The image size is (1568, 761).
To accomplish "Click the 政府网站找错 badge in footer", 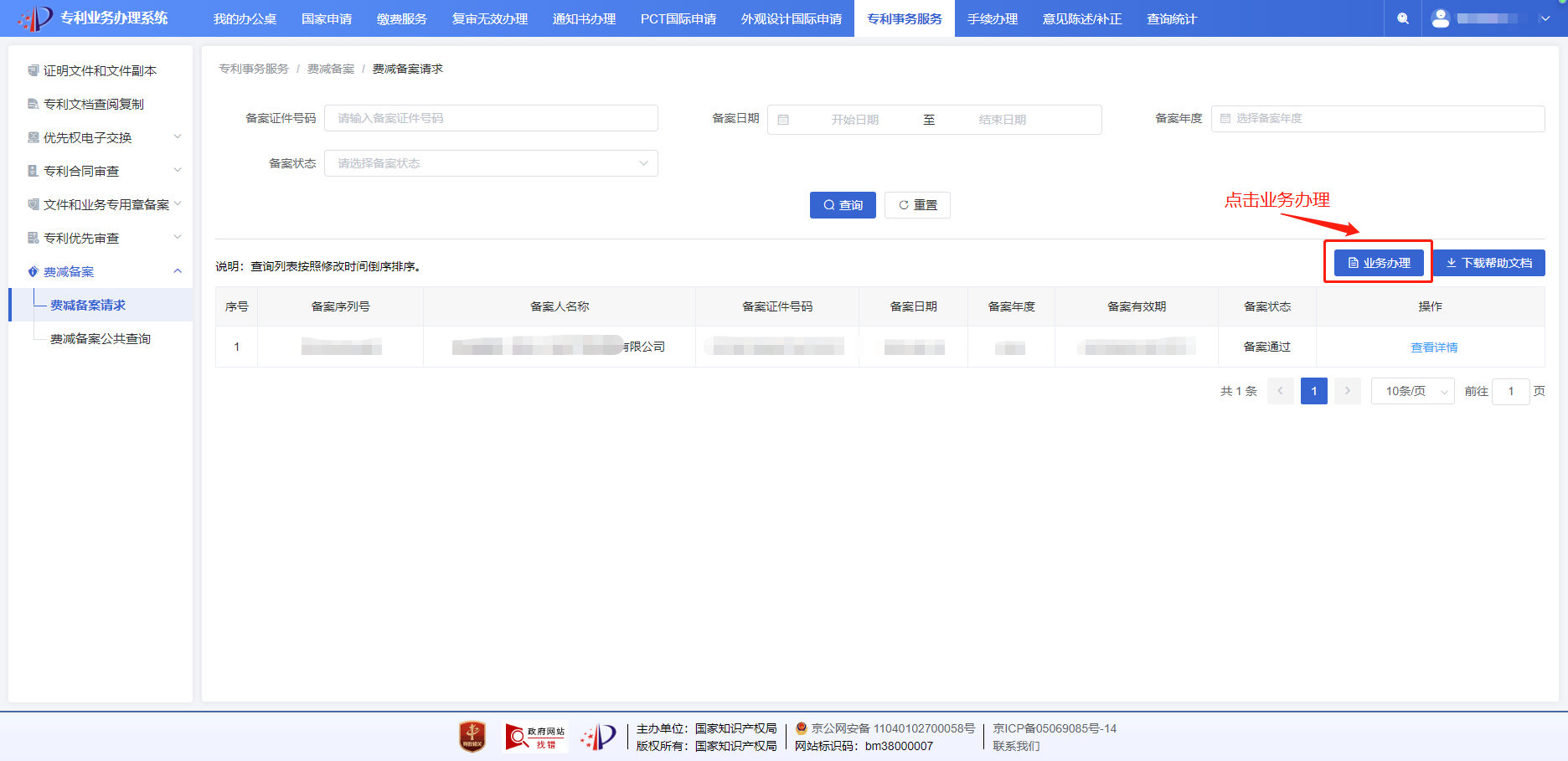I will [534, 737].
